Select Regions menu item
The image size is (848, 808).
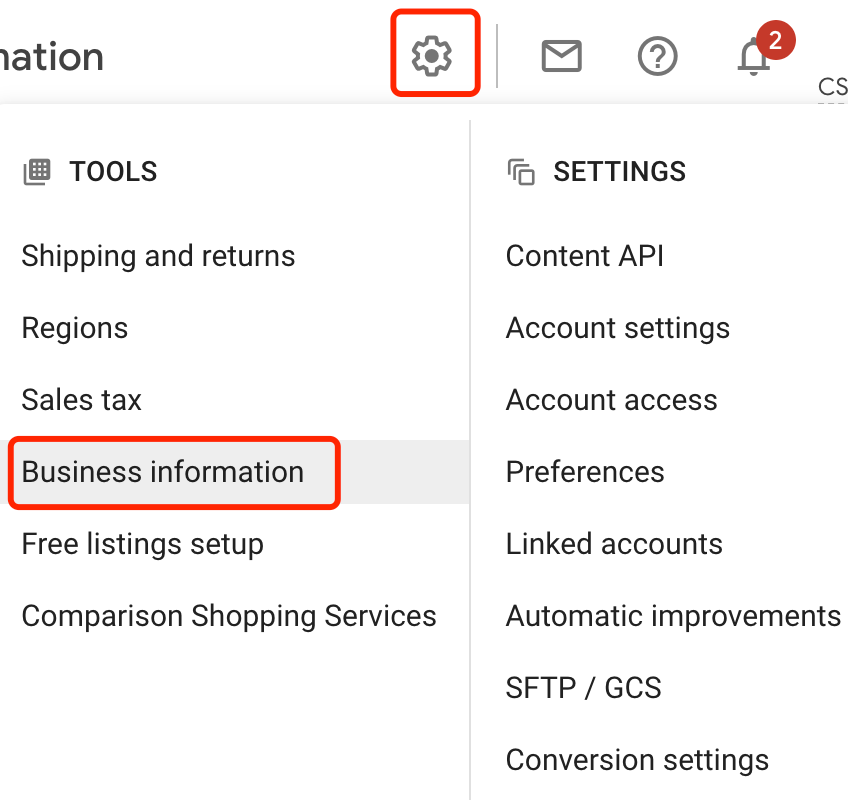[x=75, y=328]
